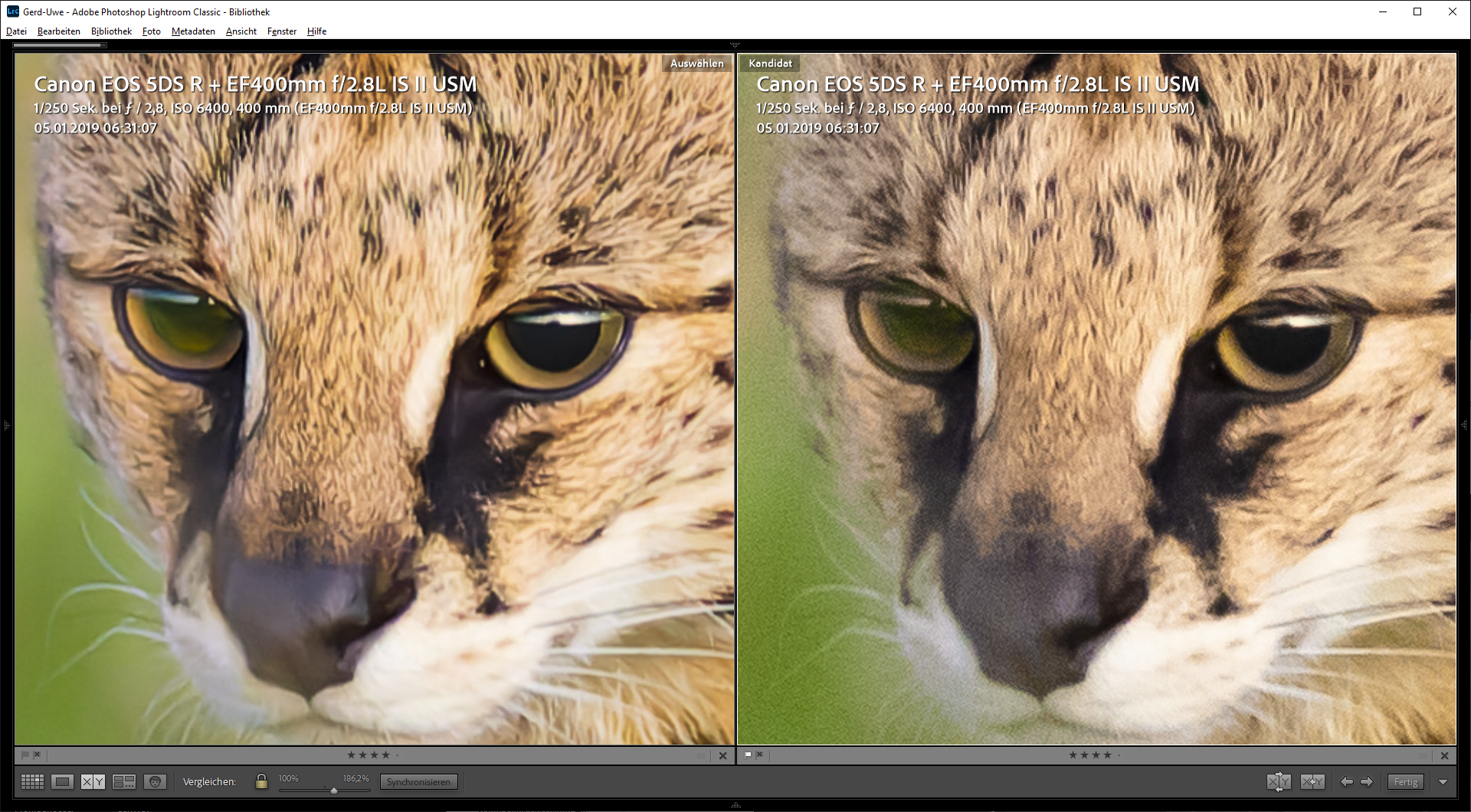This screenshot has height=812, width=1471.
Task: Flag the left Auswählen photo as picked
Action: click(x=25, y=755)
